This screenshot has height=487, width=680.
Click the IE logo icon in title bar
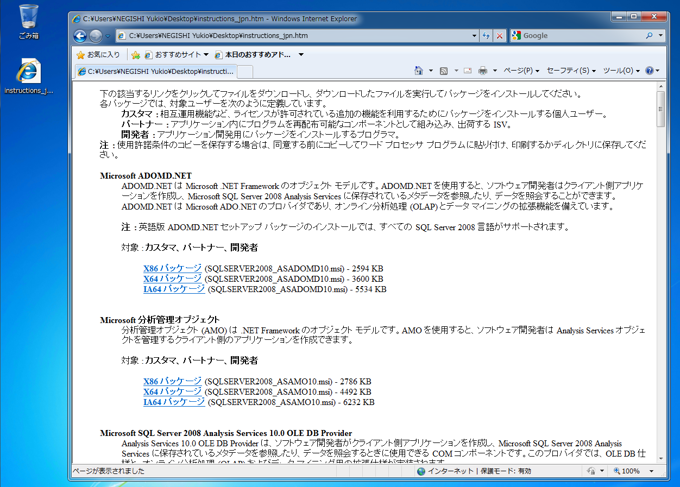(76, 19)
